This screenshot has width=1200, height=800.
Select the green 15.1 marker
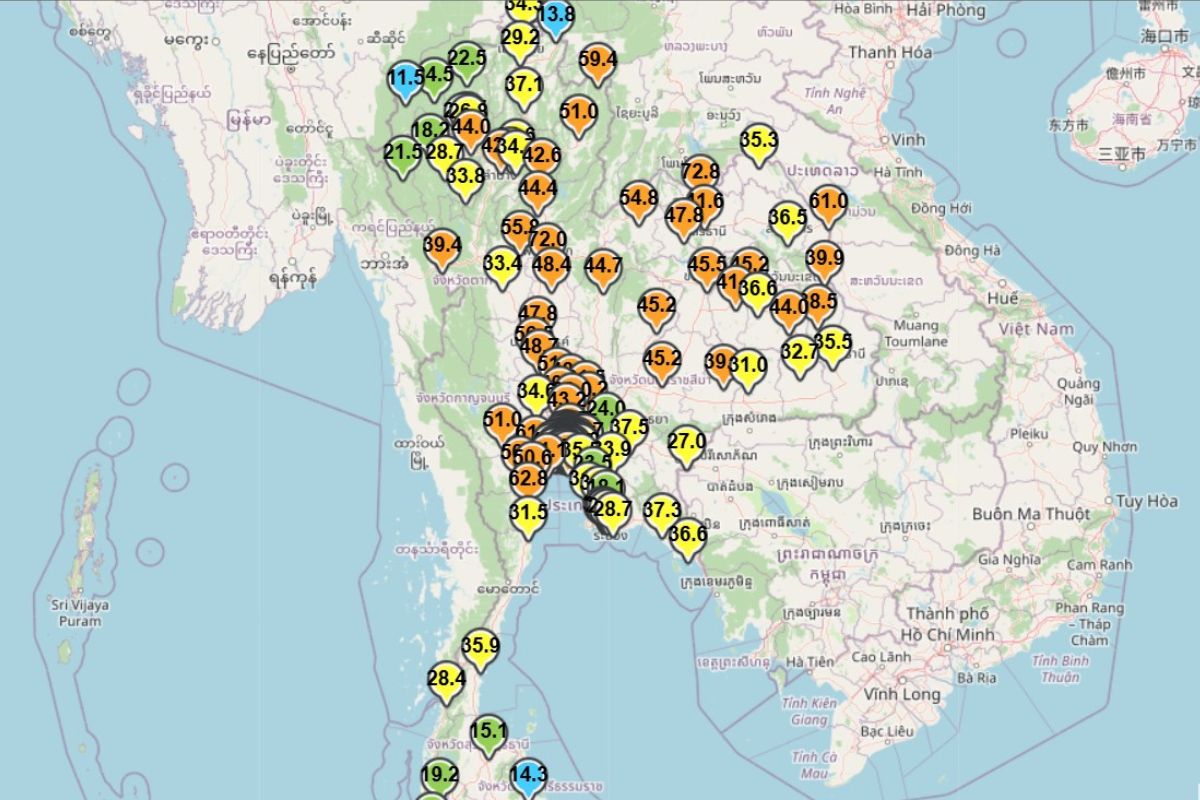click(489, 736)
